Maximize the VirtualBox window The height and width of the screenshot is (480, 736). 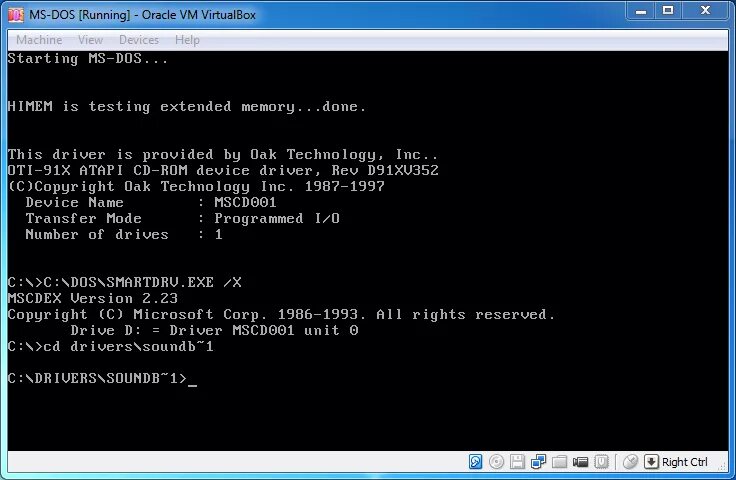point(668,11)
